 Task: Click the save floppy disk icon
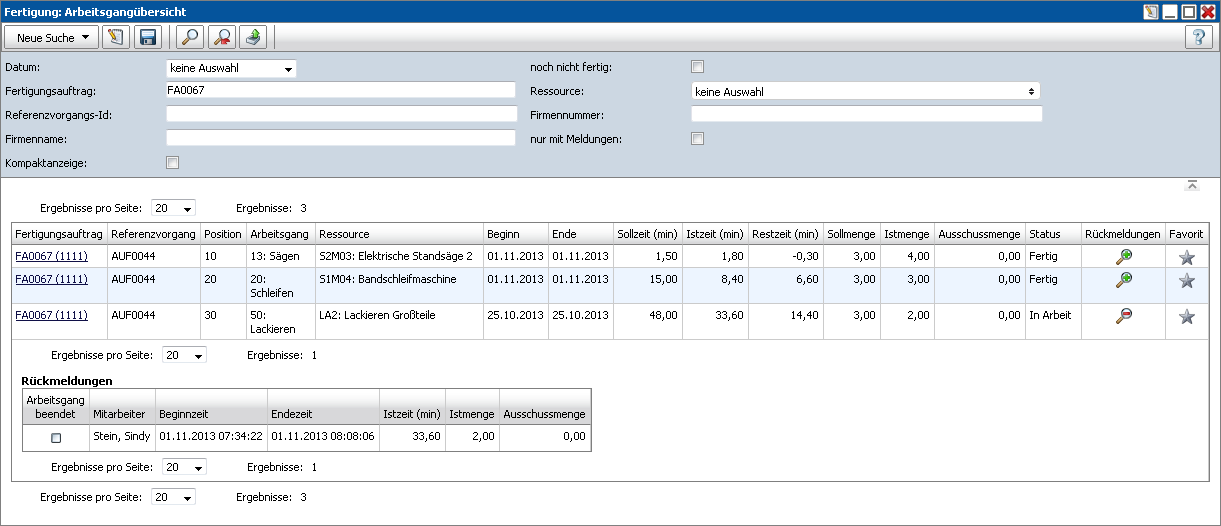(148, 38)
